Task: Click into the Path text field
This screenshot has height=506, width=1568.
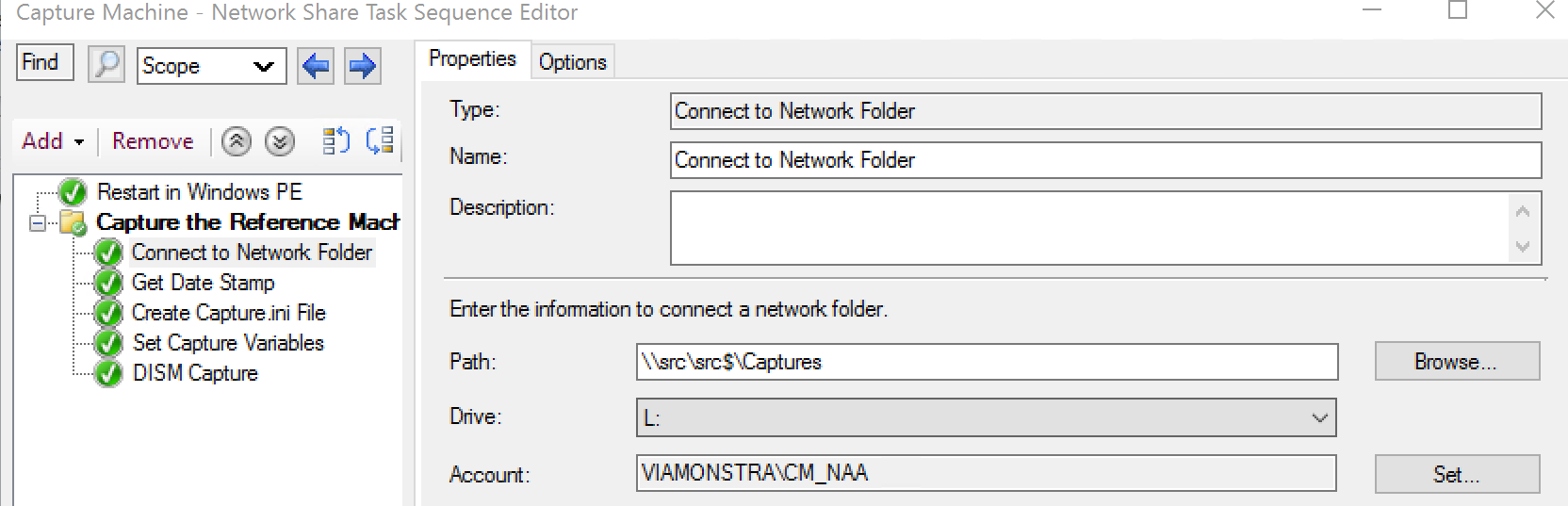Action: tap(986, 362)
